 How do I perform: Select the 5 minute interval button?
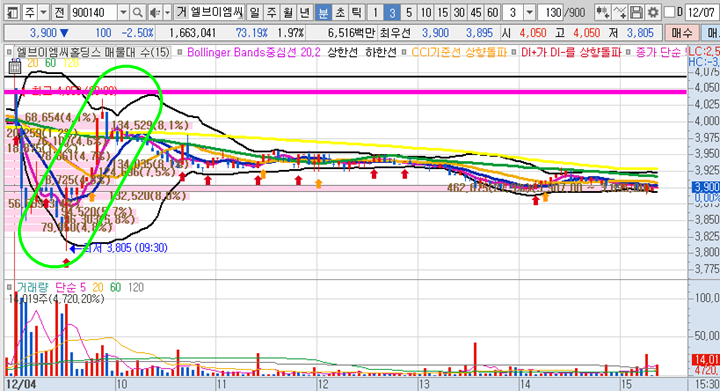pos(409,12)
